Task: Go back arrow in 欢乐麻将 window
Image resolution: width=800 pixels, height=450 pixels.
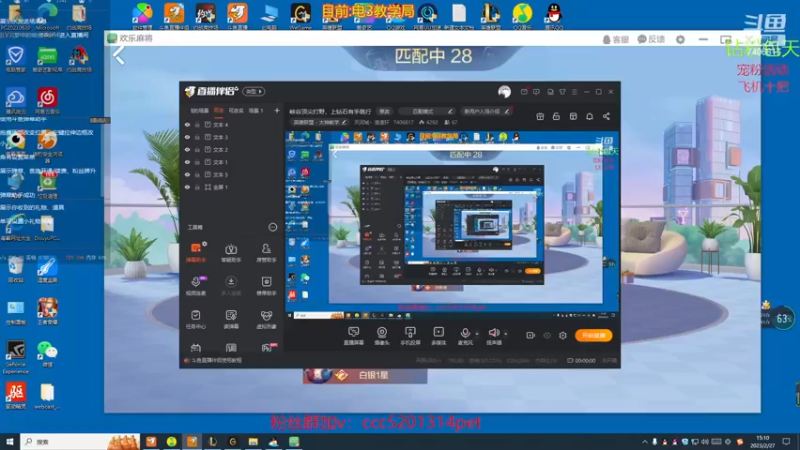Action: pyautogui.click(x=118, y=55)
